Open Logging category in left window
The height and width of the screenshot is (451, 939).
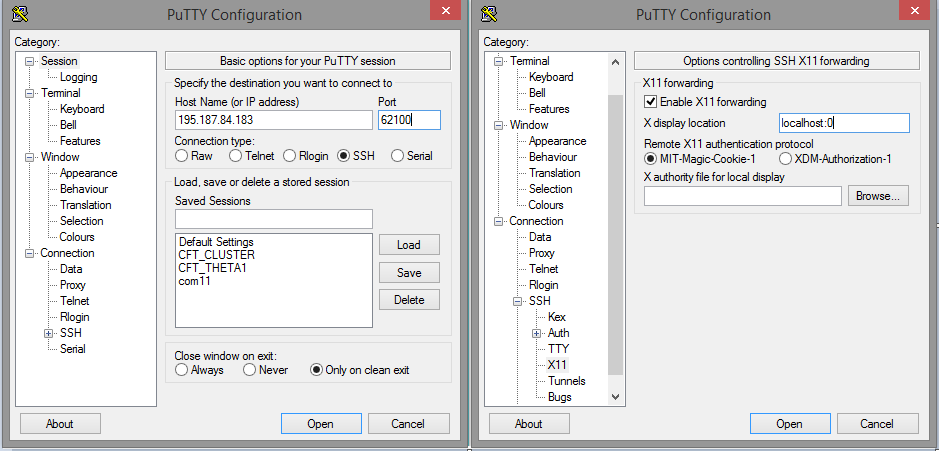[x=78, y=77]
